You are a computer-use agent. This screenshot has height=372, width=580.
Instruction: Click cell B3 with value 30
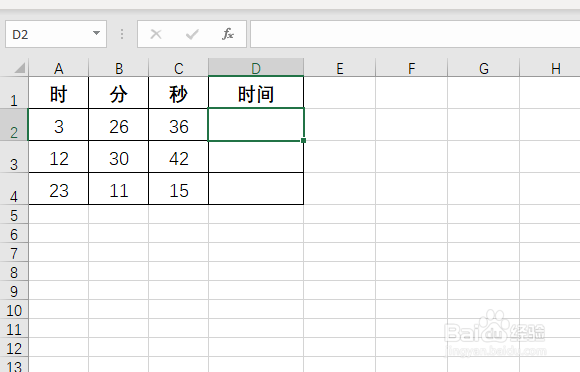(x=118, y=157)
